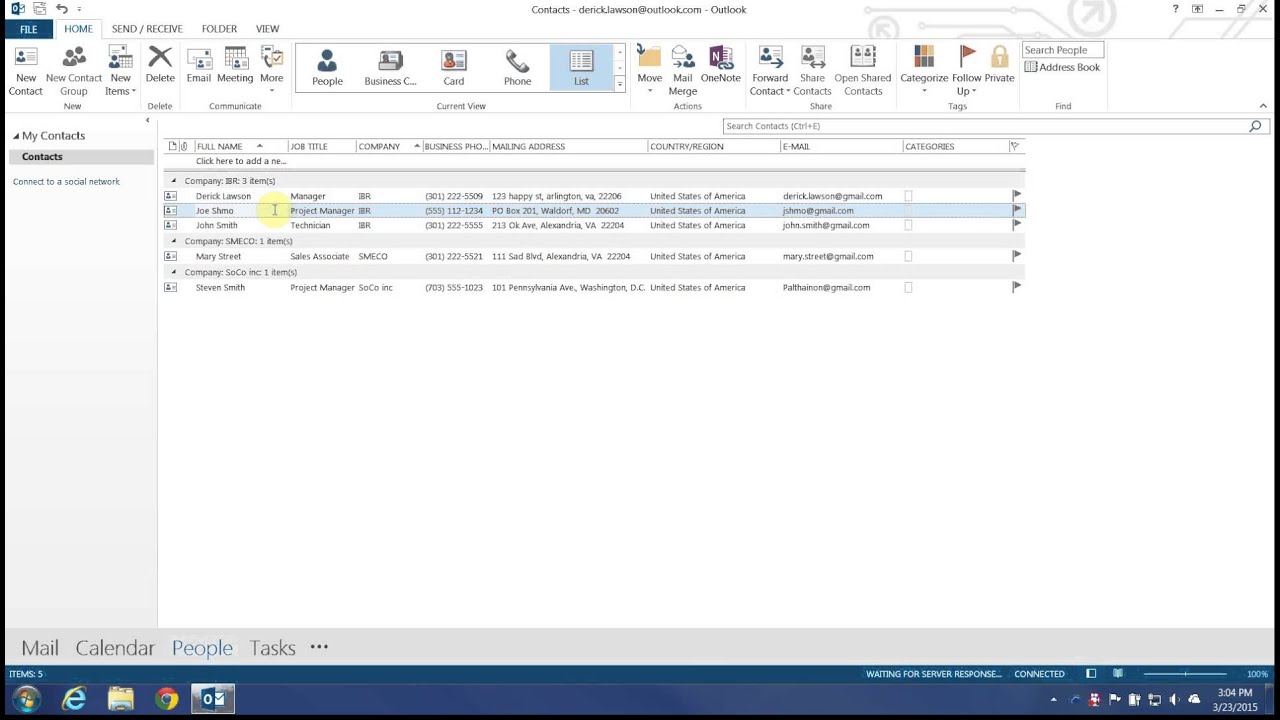Open Forward Contact dropdown
Image resolution: width=1280 pixels, height=720 pixels.
pyautogui.click(x=770, y=71)
